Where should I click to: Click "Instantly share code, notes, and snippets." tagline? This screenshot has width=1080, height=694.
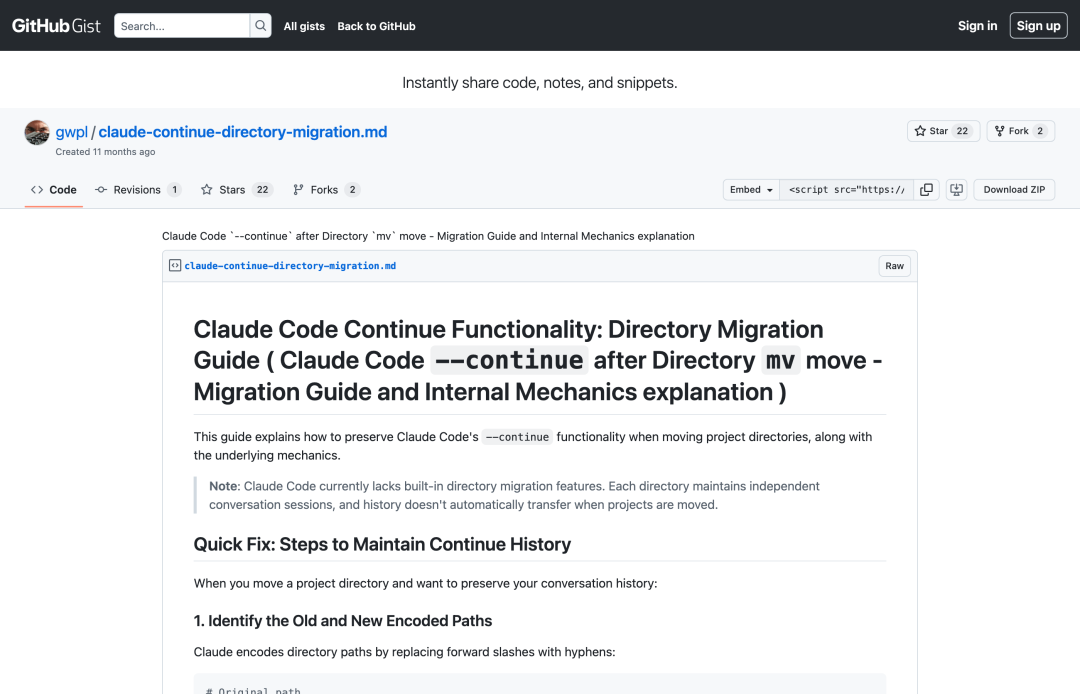(x=540, y=83)
